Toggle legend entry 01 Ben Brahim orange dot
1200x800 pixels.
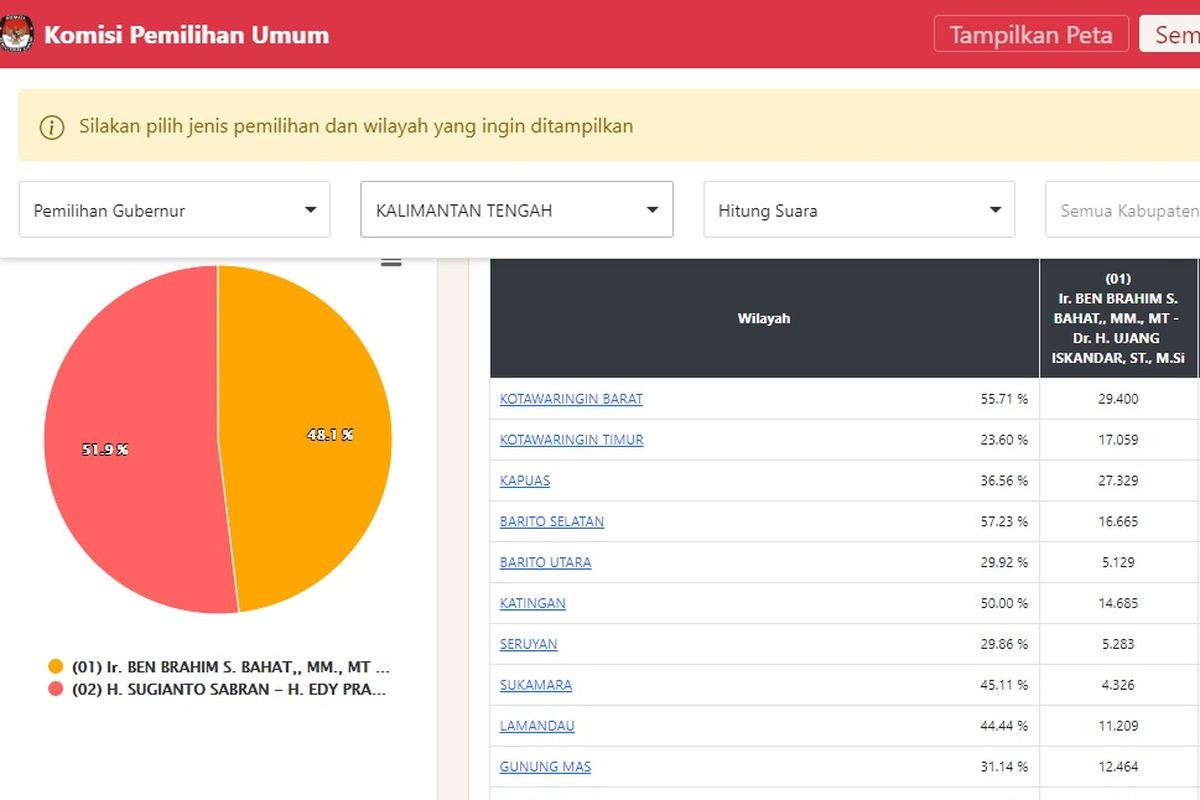coord(56,666)
